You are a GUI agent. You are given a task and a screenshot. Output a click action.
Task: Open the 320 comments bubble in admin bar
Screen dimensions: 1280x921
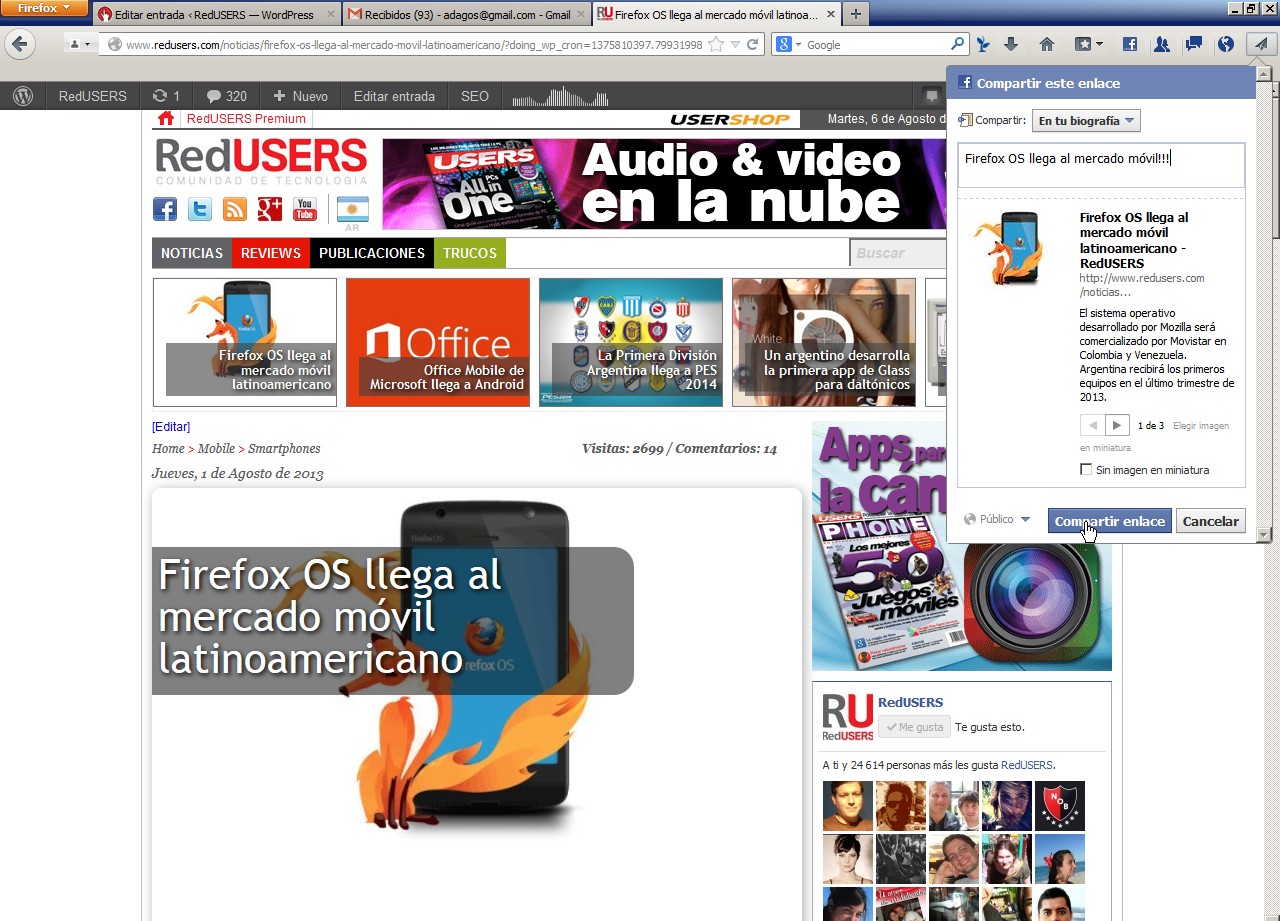coord(227,96)
